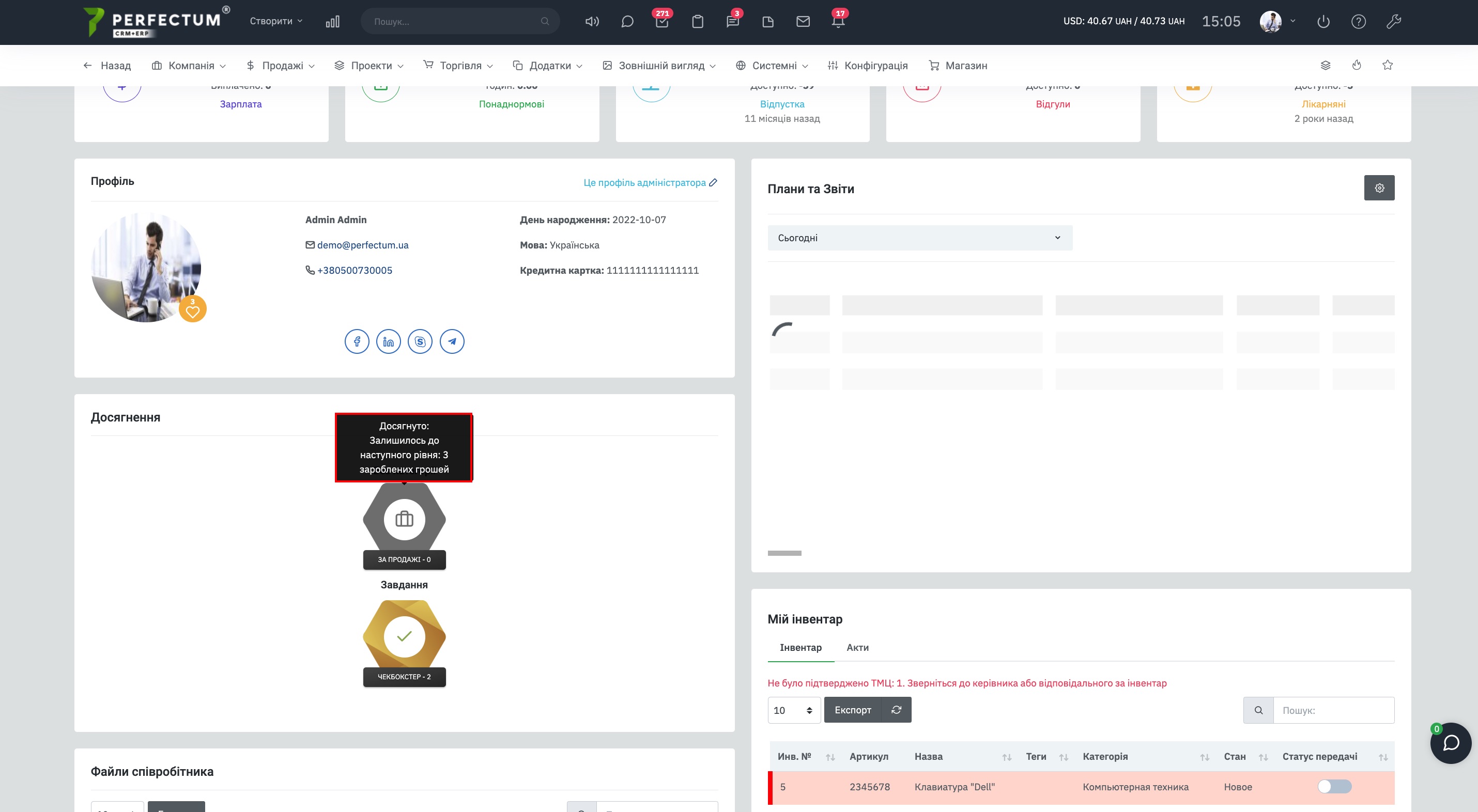This screenshot has height=812, width=1478.
Task: Open the Skype social profile icon
Action: pyautogui.click(x=420, y=342)
